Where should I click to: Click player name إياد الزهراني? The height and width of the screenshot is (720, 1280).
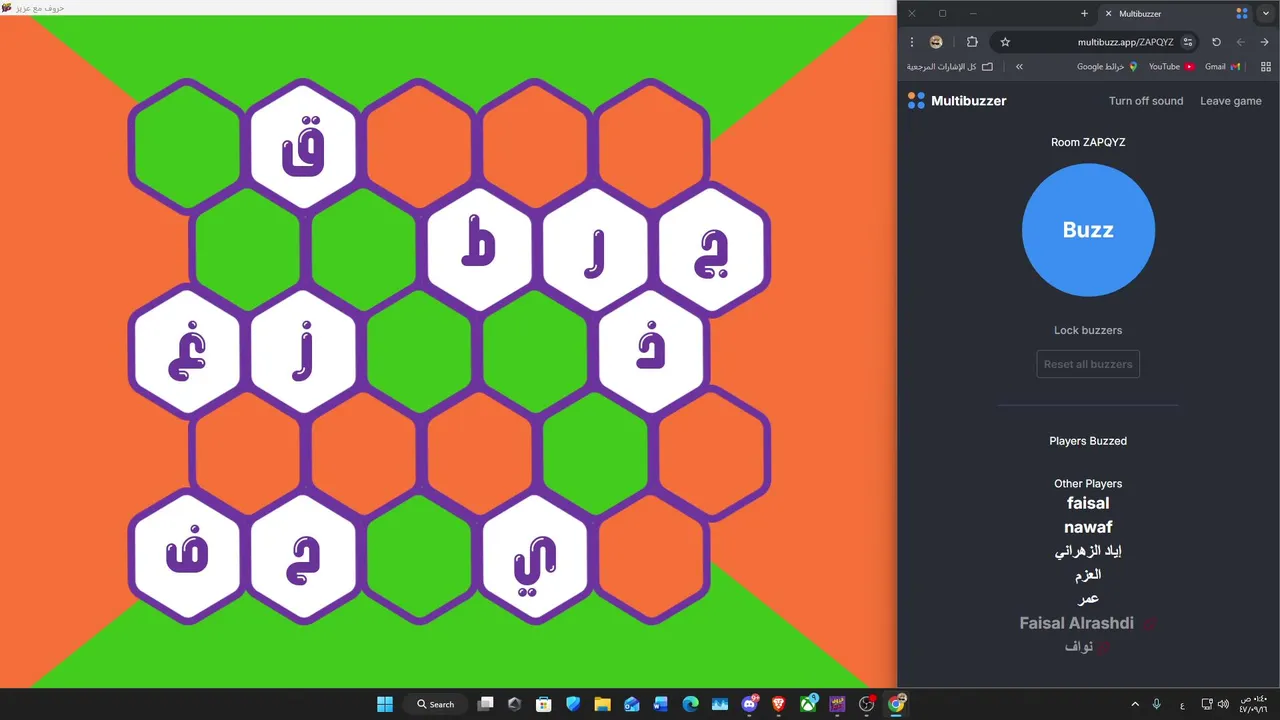pos(1088,551)
